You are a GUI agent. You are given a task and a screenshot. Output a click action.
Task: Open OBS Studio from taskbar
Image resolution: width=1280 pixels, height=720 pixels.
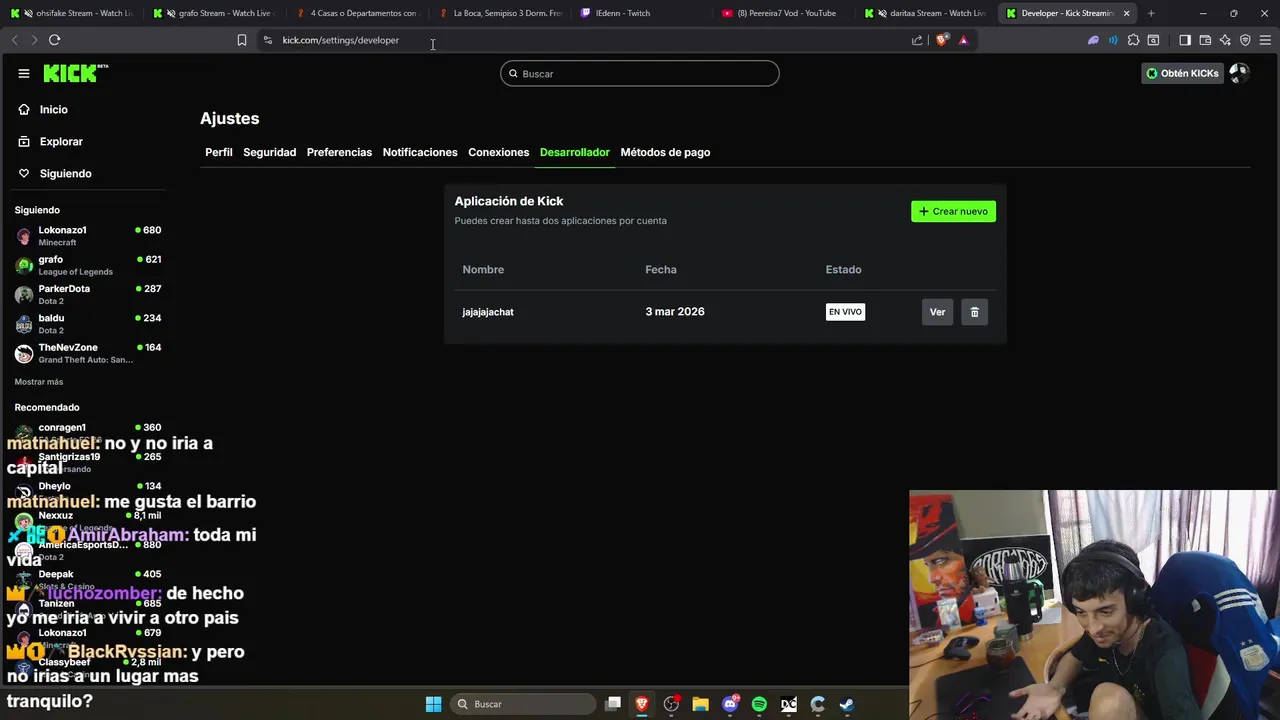671,704
